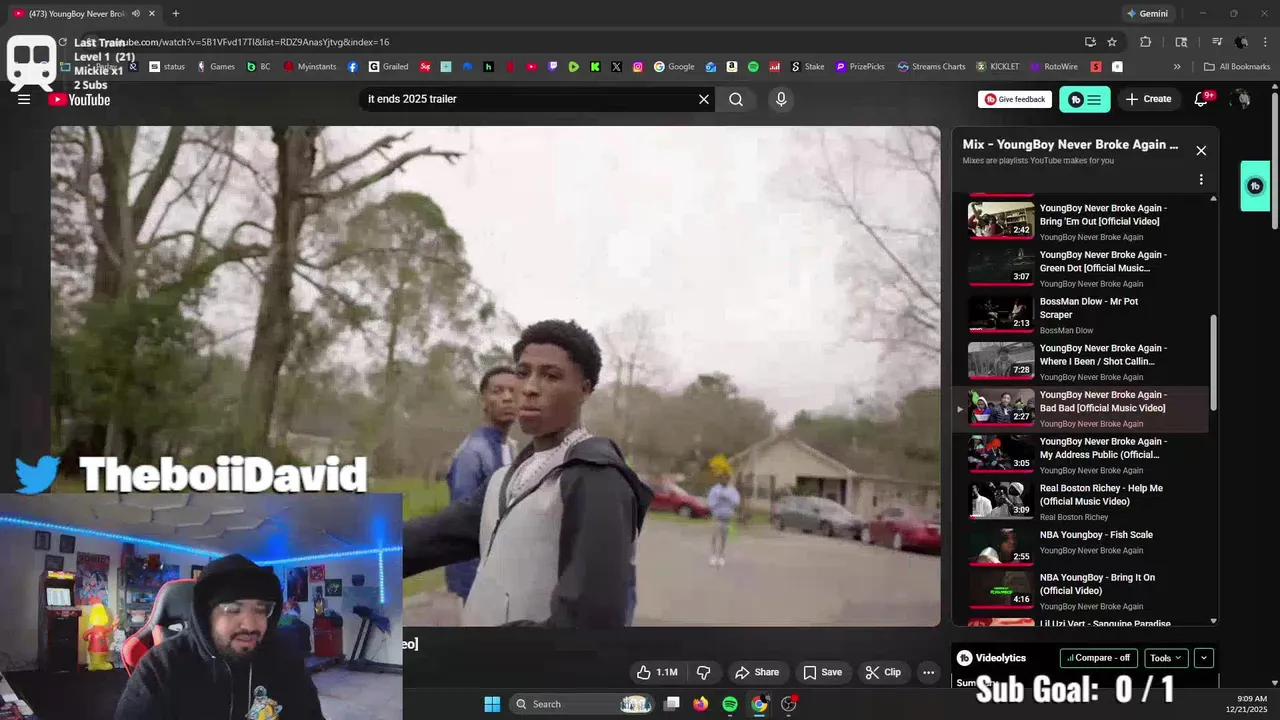
Task: Collapse the Videolytics panel chevron
Action: point(1204,658)
